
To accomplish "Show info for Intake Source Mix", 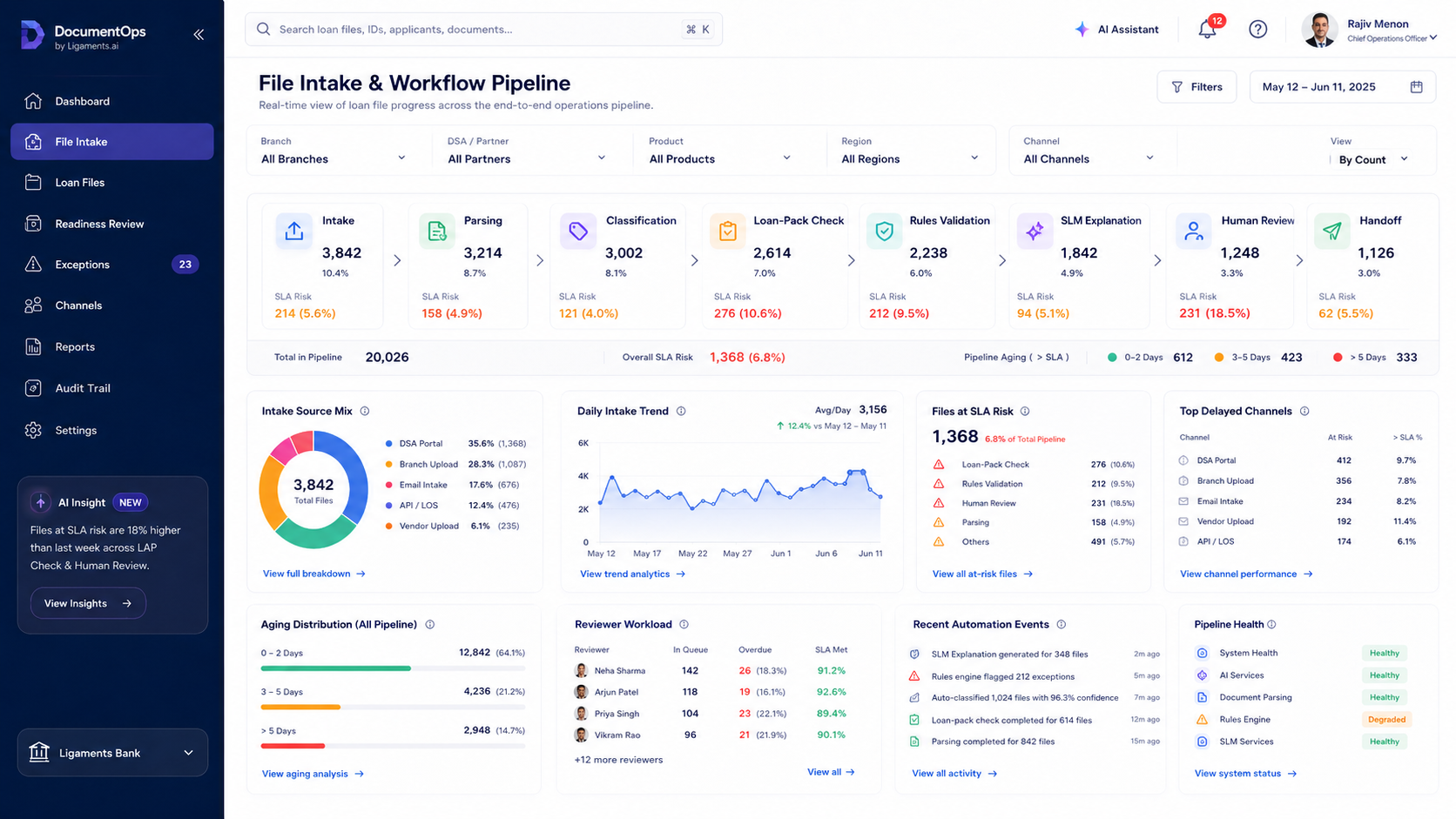I will [365, 411].
